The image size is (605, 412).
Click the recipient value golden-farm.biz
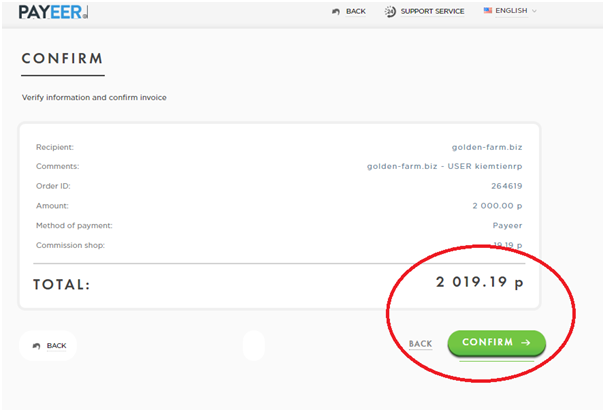click(487, 147)
